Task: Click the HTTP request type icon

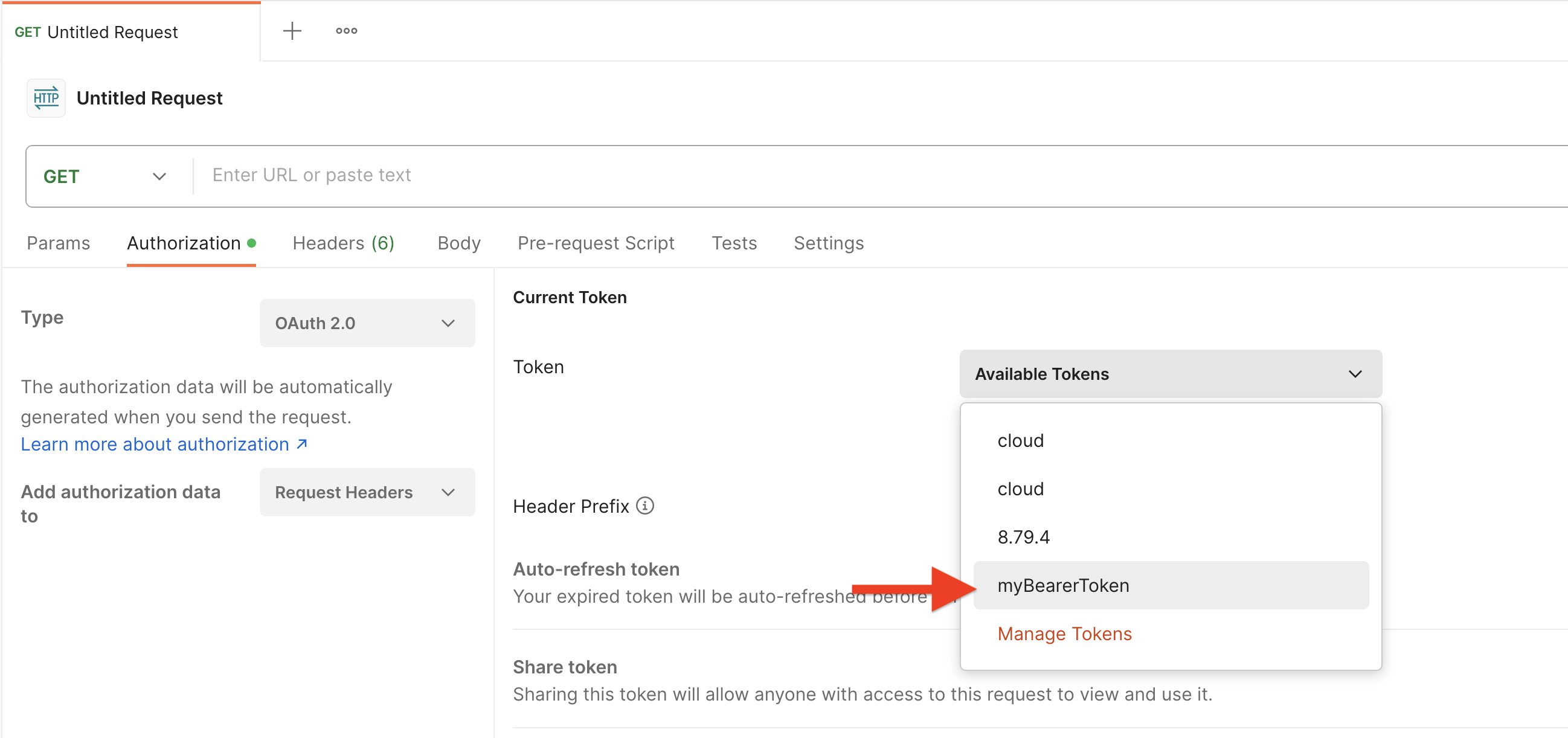Action: point(47,98)
